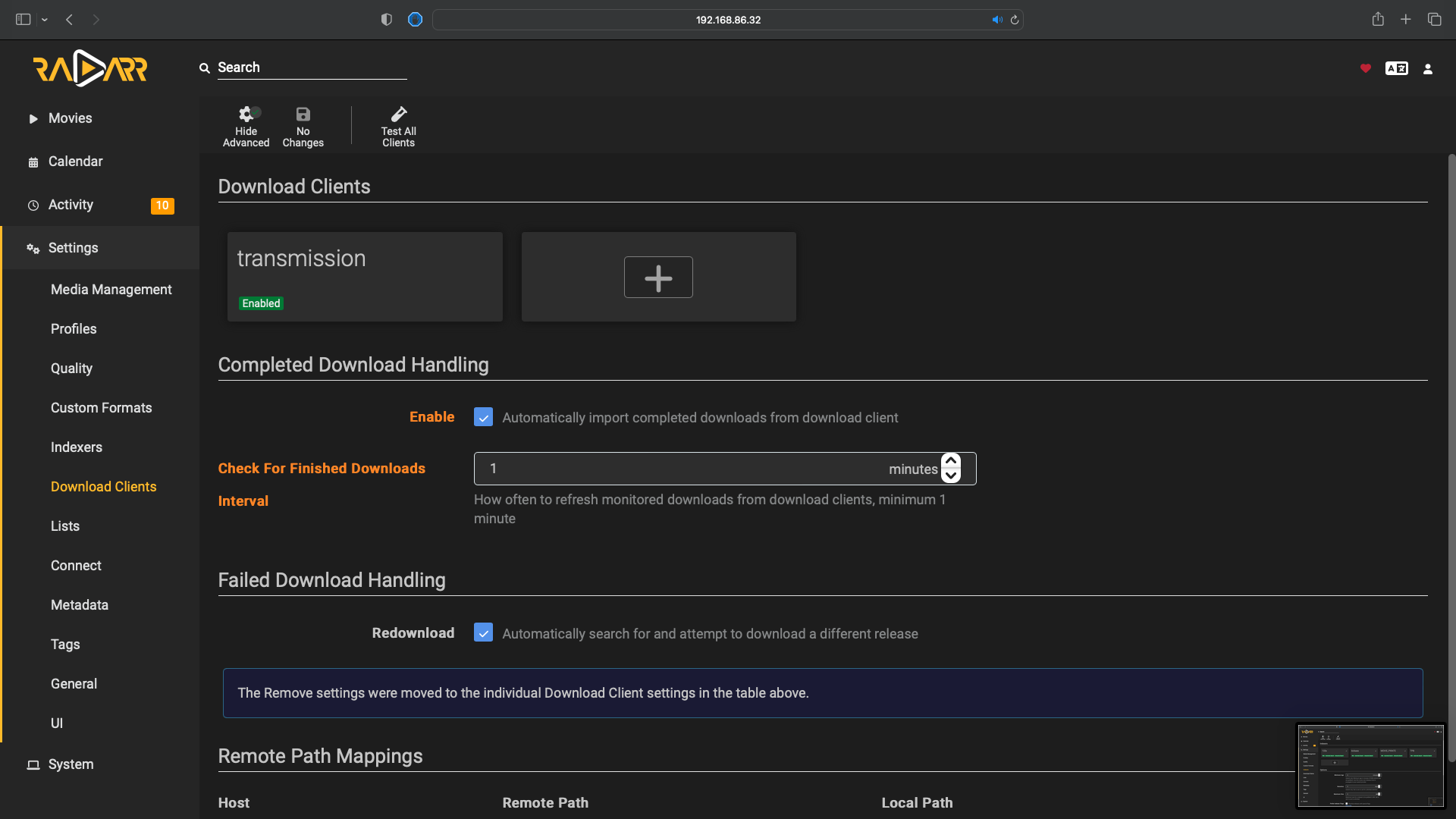Image resolution: width=1456 pixels, height=819 pixels.
Task: Go to Indexers settings
Action: click(x=76, y=447)
